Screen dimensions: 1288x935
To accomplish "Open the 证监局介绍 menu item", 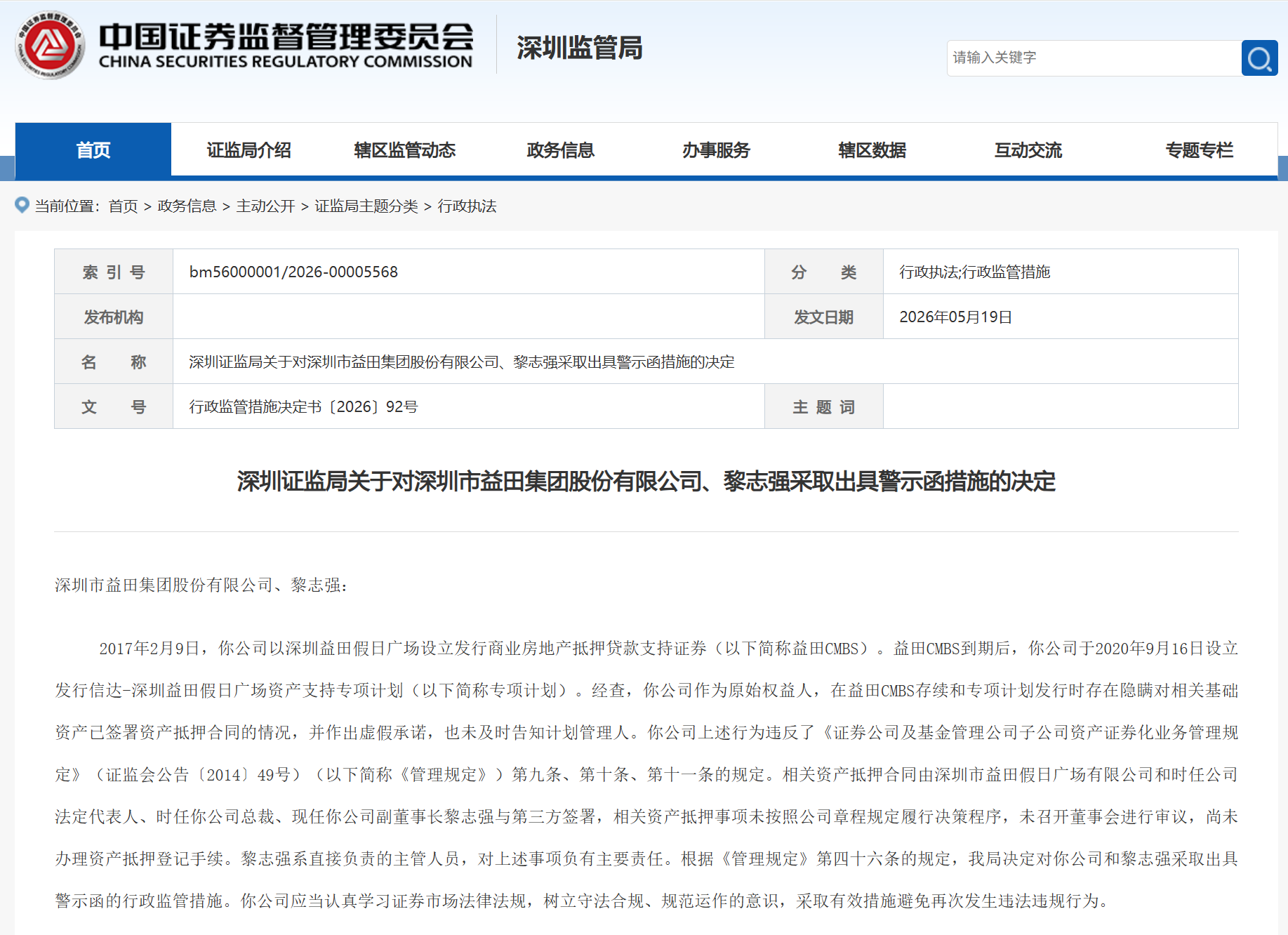I will (x=248, y=150).
